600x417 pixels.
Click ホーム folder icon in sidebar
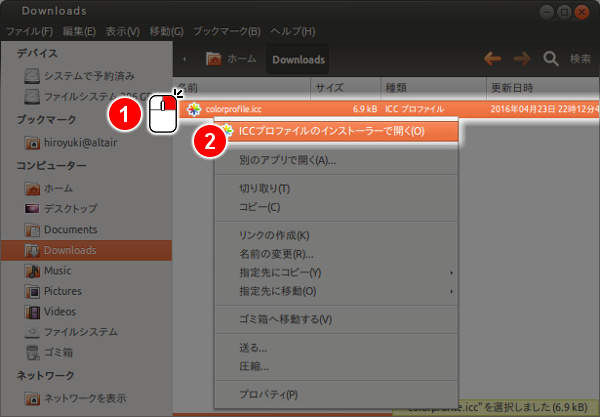[33, 188]
